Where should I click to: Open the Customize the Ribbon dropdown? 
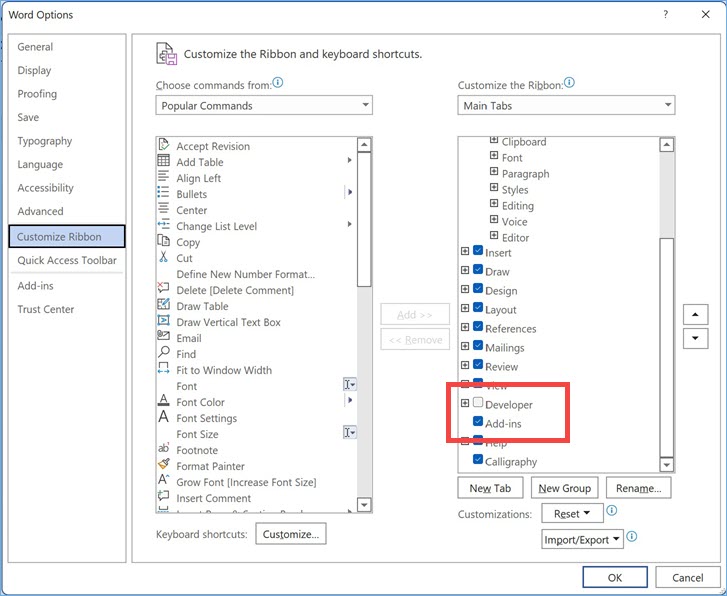566,106
